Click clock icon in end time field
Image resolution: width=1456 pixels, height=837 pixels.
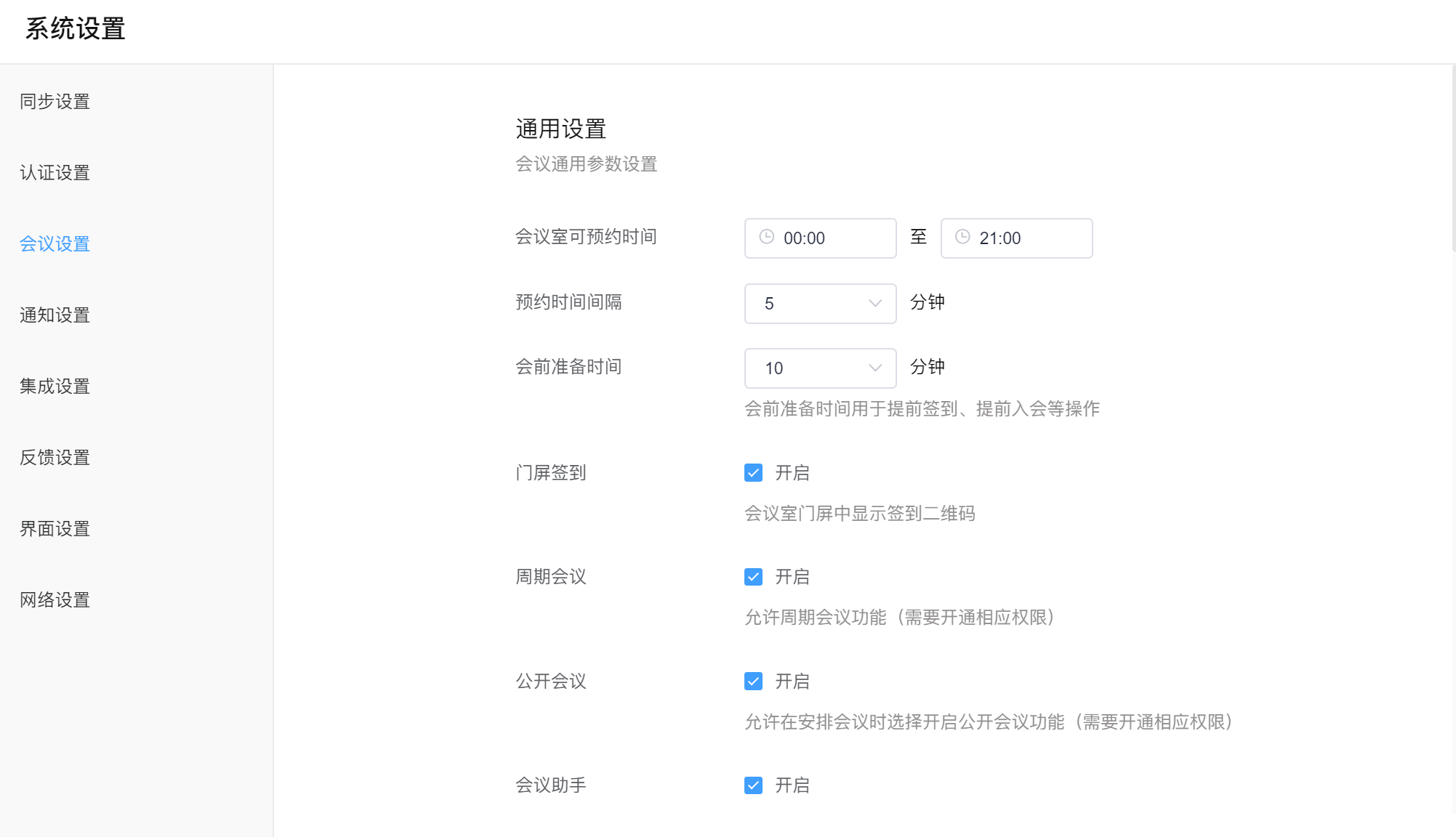pyautogui.click(x=962, y=237)
